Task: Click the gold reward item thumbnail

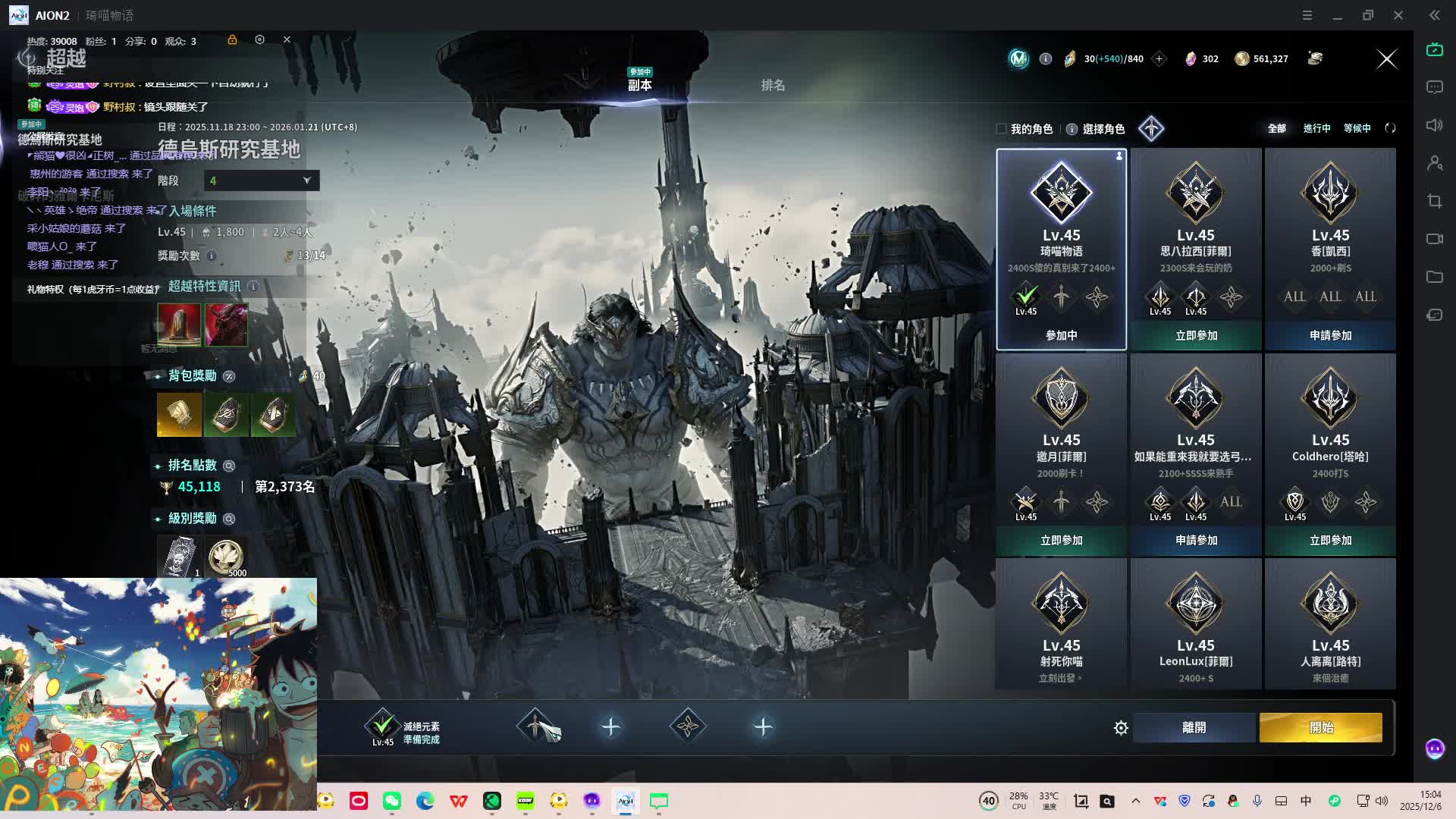Action: point(179,415)
